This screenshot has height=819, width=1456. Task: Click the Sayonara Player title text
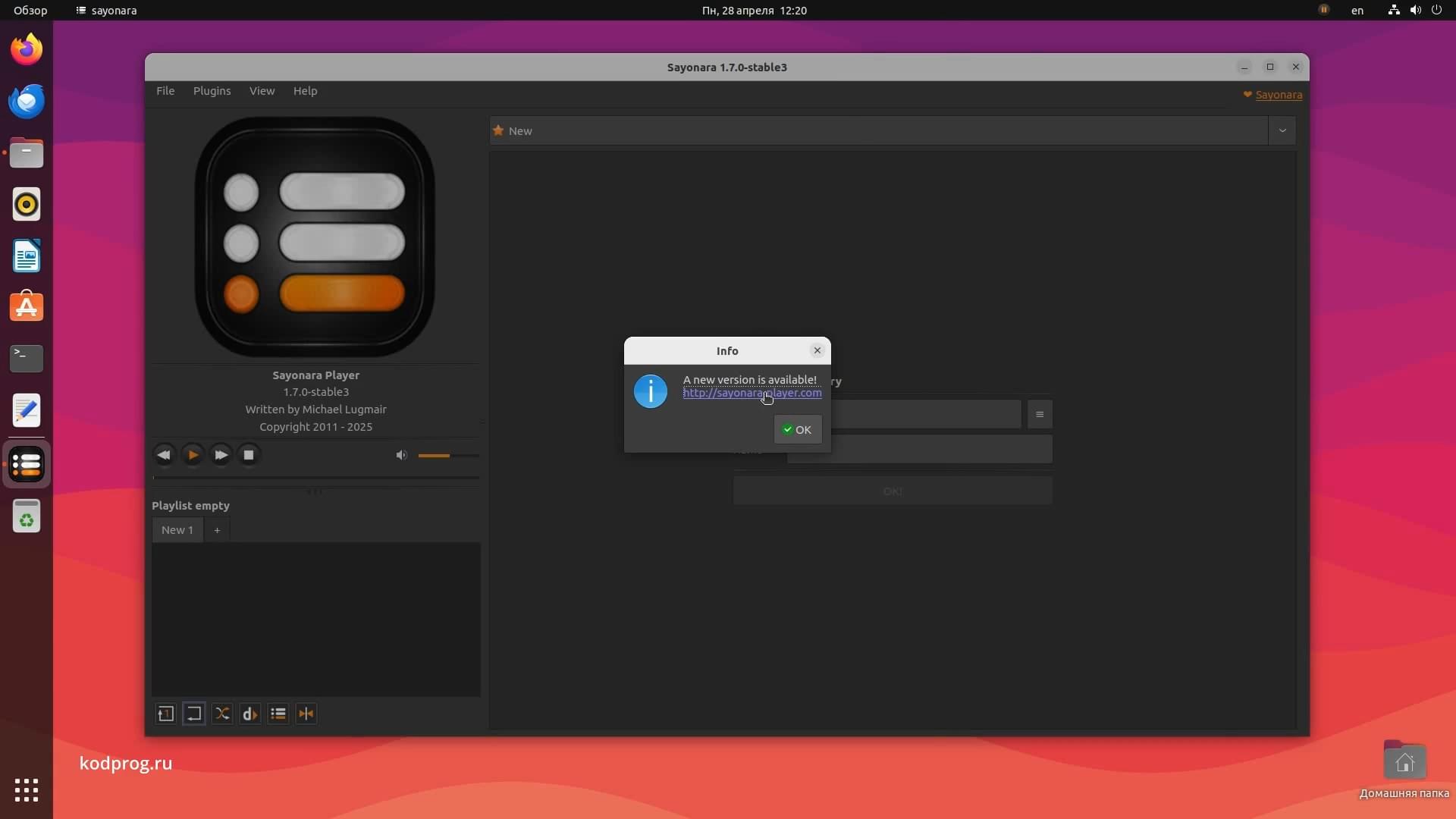pyautogui.click(x=316, y=375)
